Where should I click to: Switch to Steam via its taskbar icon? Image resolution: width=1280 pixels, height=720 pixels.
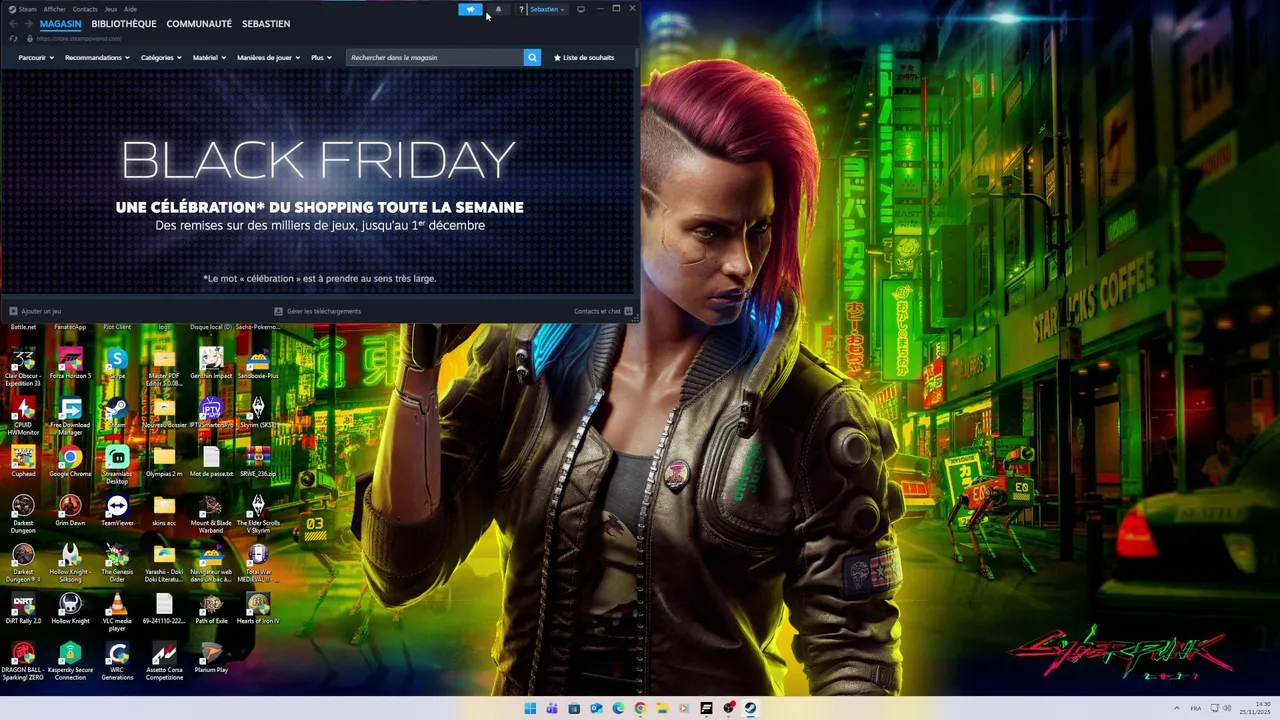point(750,708)
